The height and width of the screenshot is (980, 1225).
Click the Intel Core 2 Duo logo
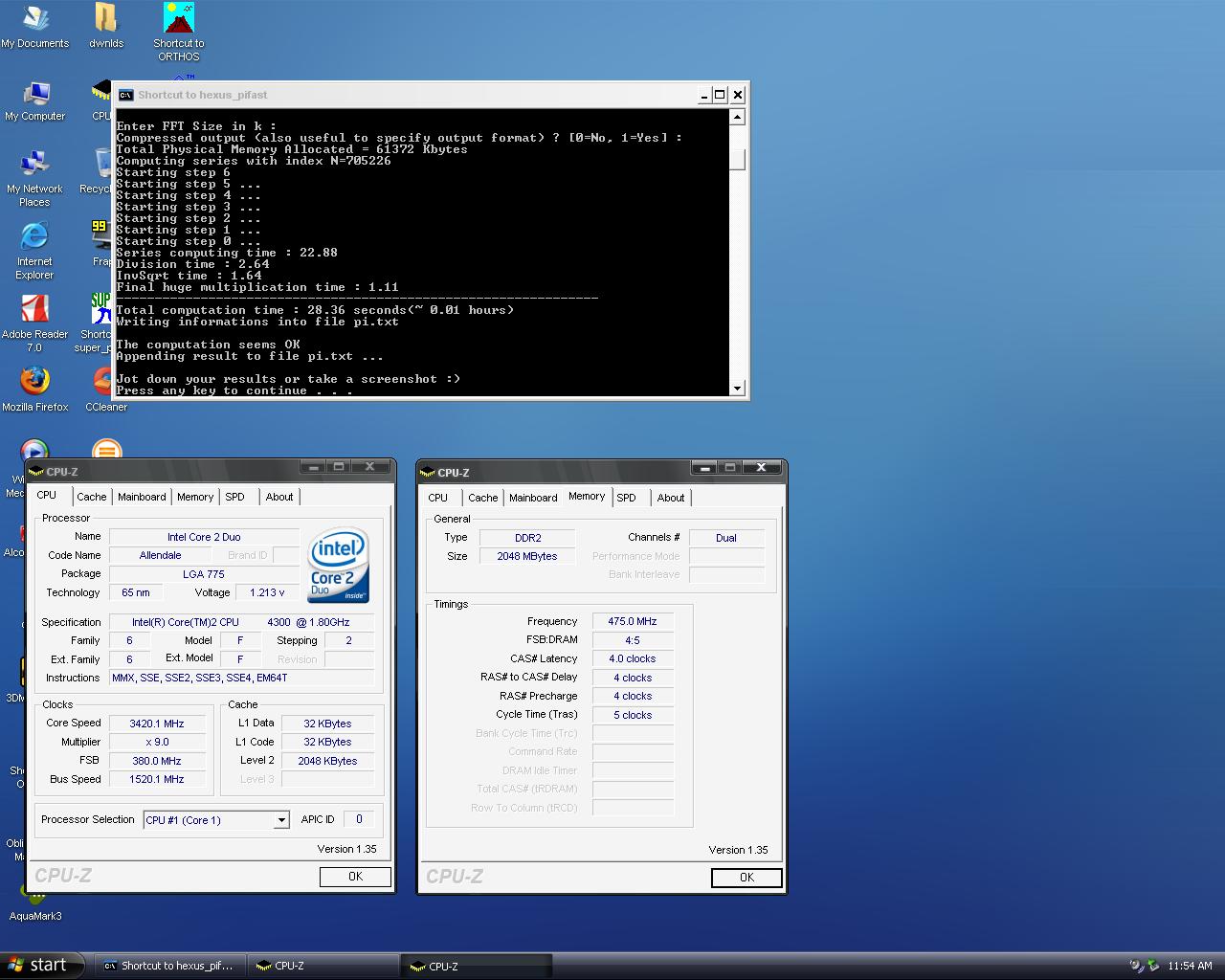pyautogui.click(x=339, y=567)
